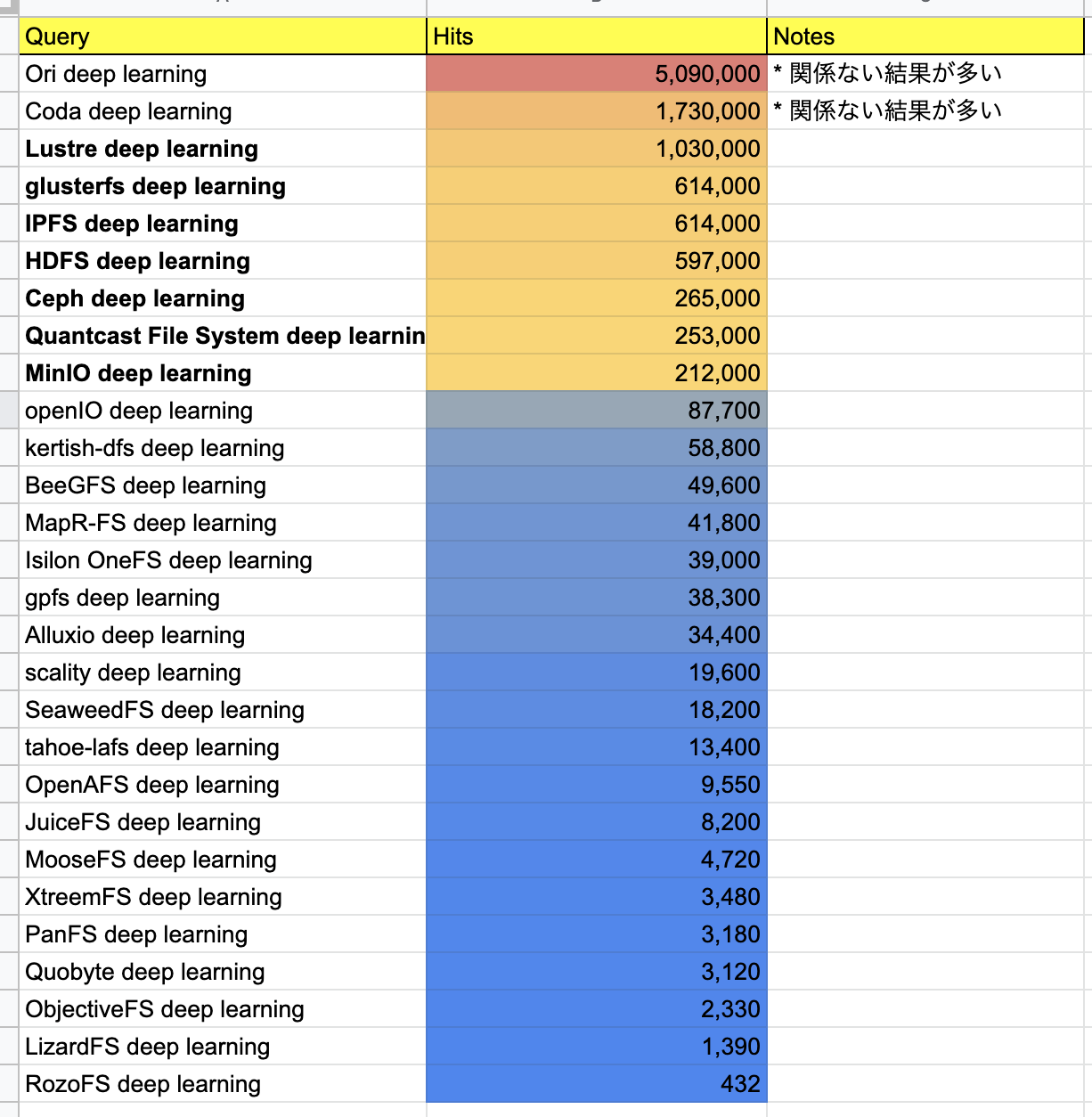
Task: Click the 265,000 hits value for Ceph
Action: pyautogui.click(x=596, y=298)
